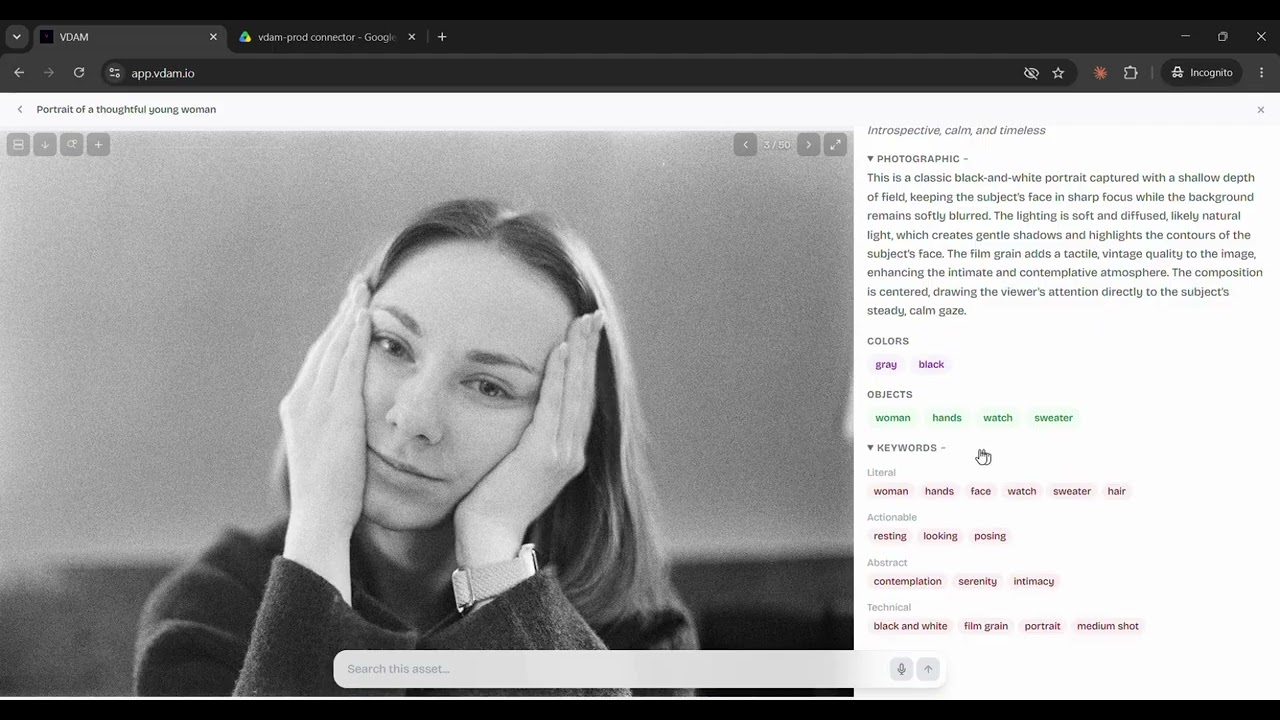Close the VDAM browser tab
This screenshot has width=1280, height=720.
pyautogui.click(x=213, y=37)
